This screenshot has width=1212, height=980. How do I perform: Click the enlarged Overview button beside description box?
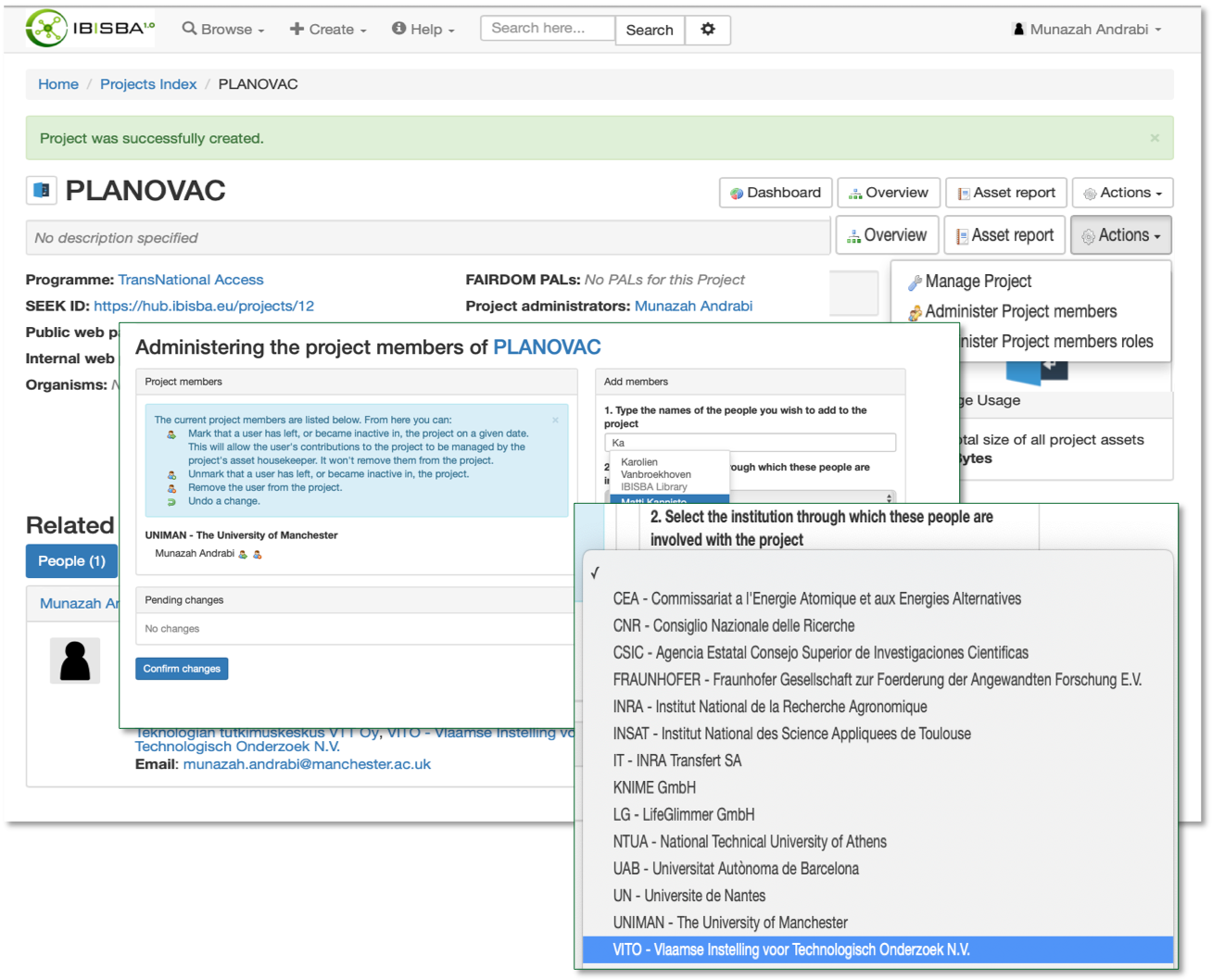(x=887, y=235)
